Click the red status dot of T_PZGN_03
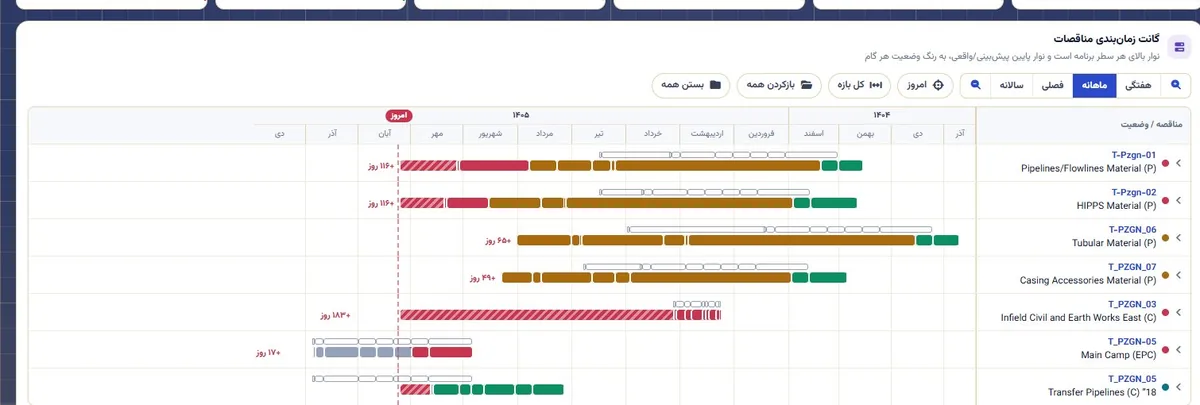 tap(1165, 311)
